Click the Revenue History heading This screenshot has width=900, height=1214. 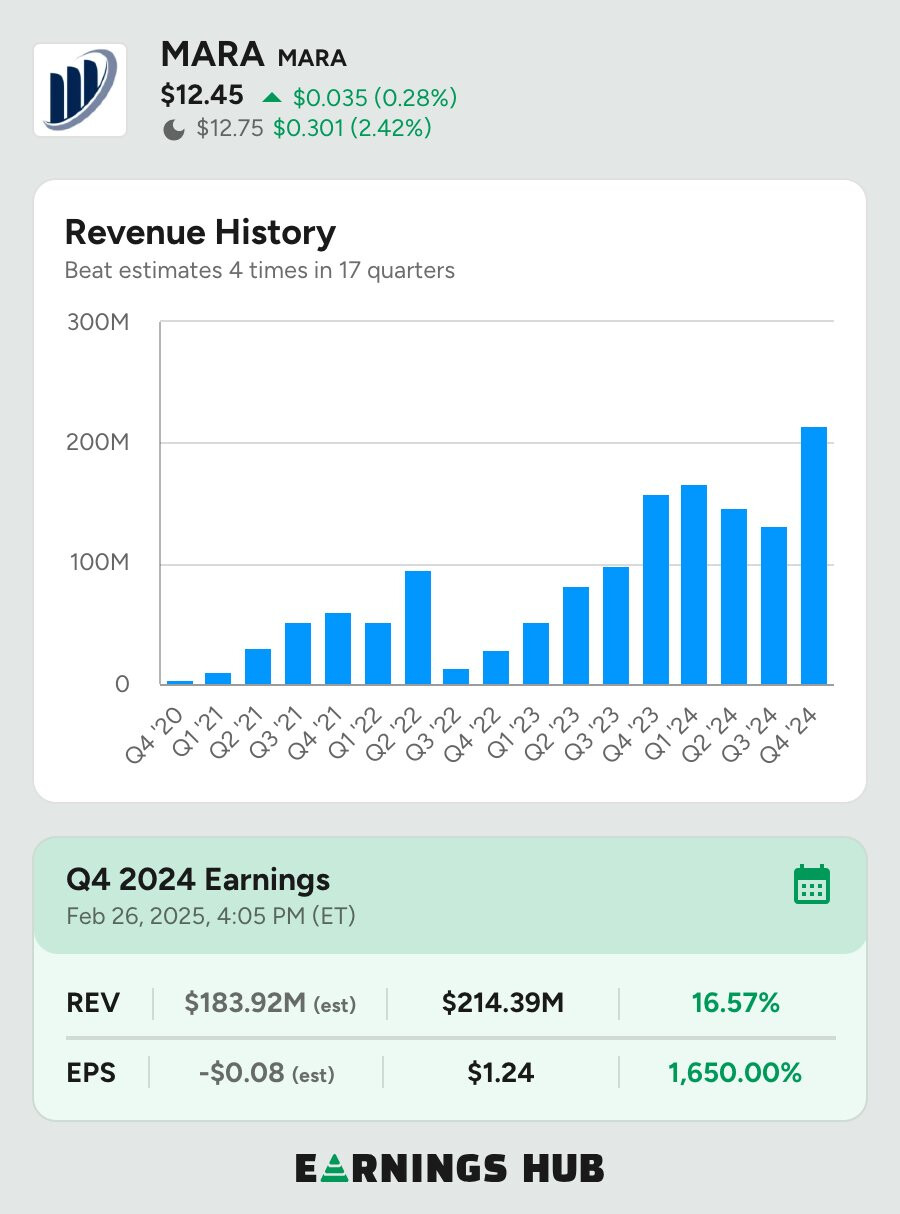(x=200, y=233)
